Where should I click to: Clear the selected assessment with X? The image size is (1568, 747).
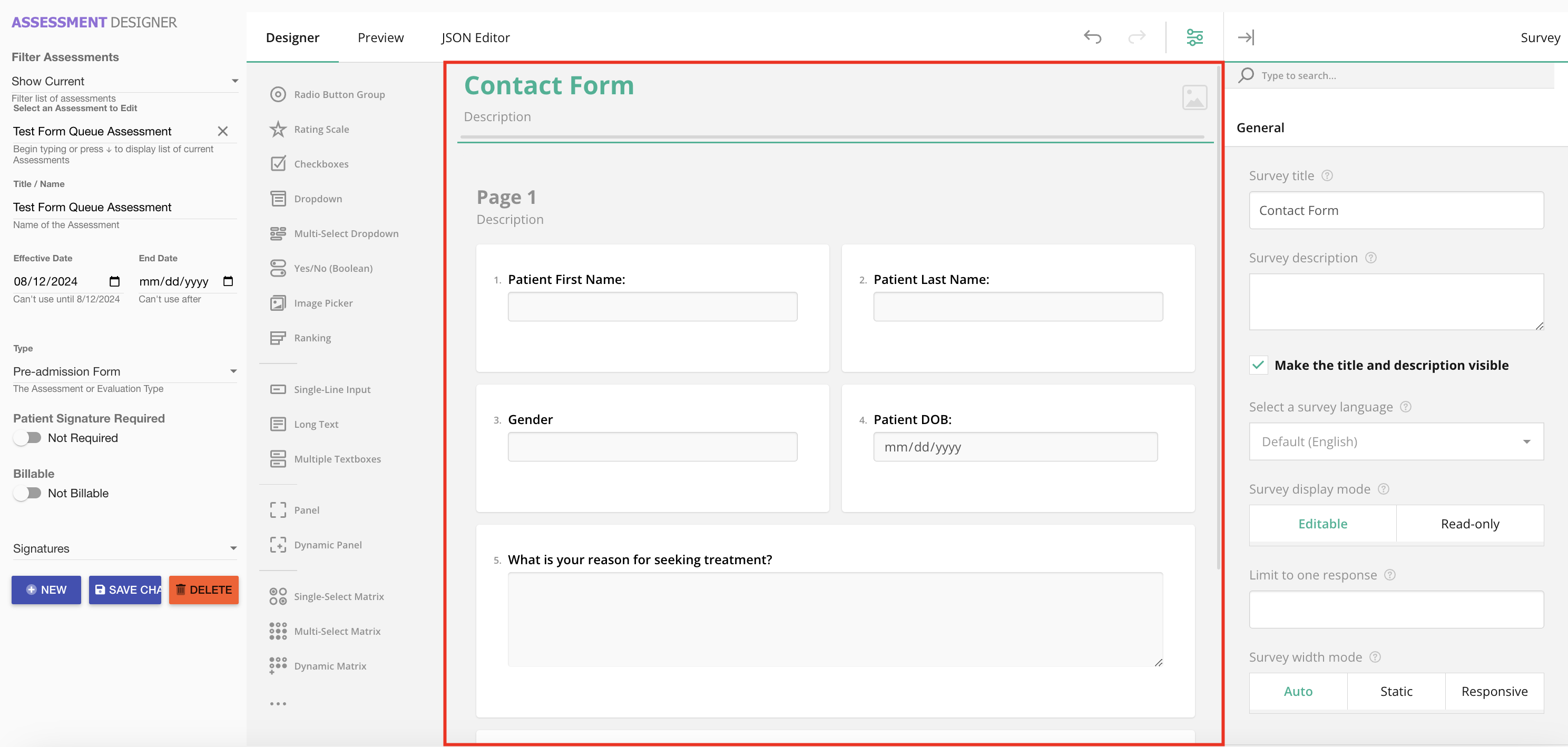[x=223, y=132]
